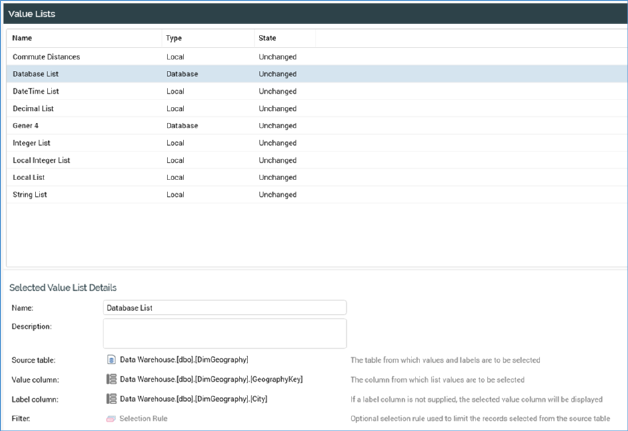
Task: Click the Source table document icon
Action: pos(111,360)
